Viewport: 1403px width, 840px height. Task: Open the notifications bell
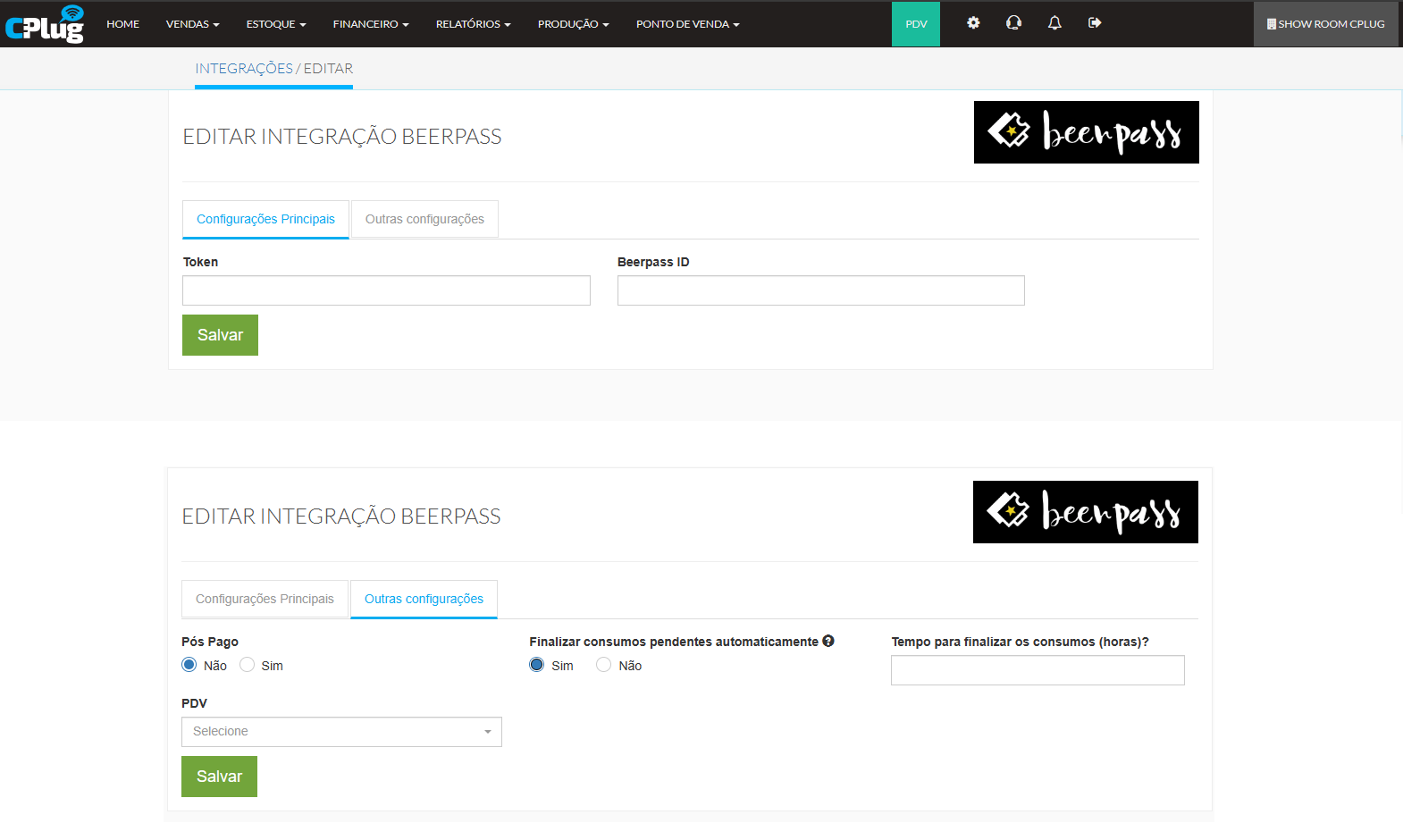pyautogui.click(x=1054, y=23)
